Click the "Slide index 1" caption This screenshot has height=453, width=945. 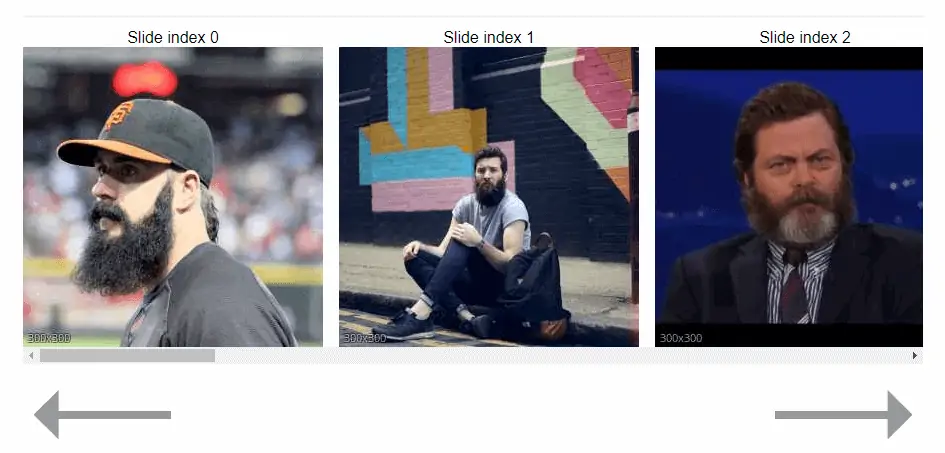coord(489,37)
